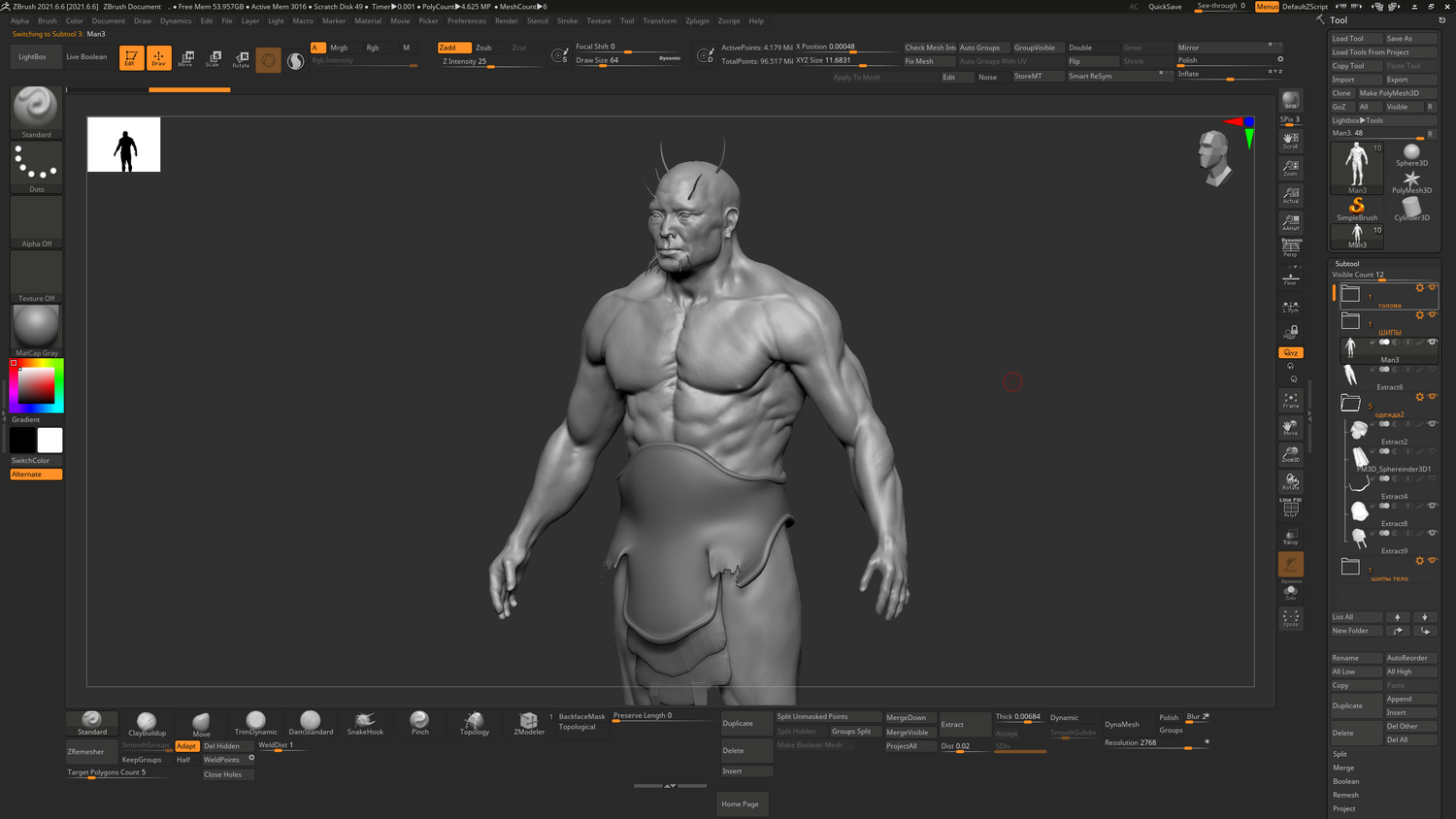
Task: Toggle the Qxyz rotation mode
Action: (1290, 352)
